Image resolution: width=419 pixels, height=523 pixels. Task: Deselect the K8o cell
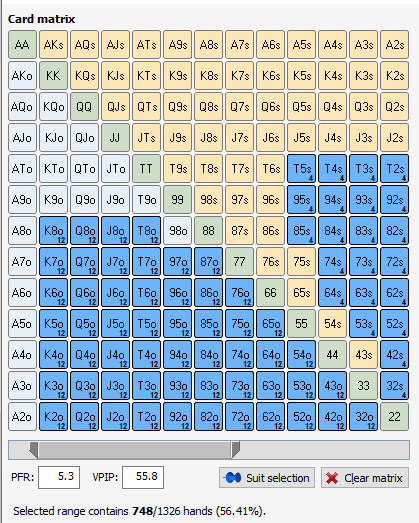tap(53, 231)
